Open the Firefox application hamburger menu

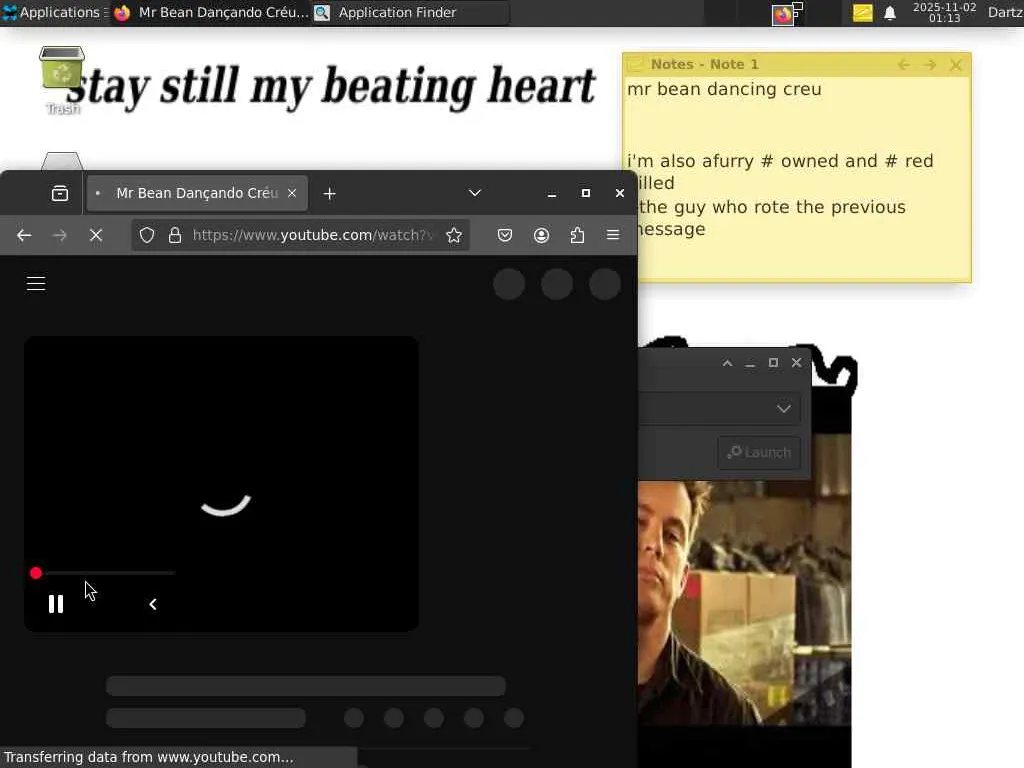pos(613,235)
